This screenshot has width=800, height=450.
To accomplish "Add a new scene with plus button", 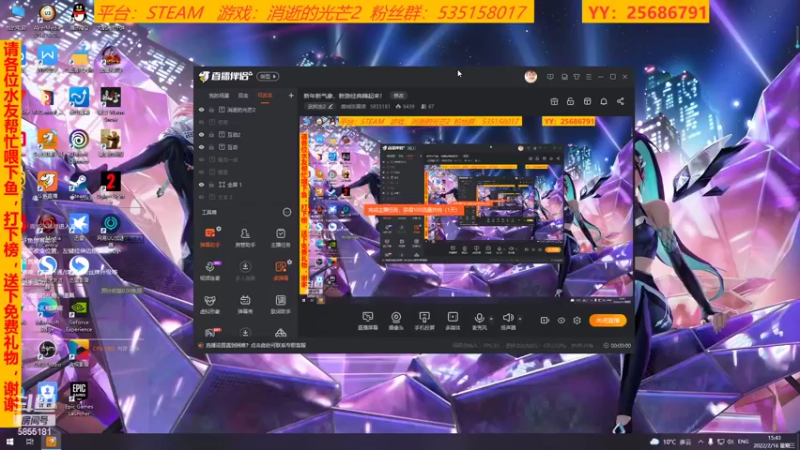I will click(x=291, y=95).
